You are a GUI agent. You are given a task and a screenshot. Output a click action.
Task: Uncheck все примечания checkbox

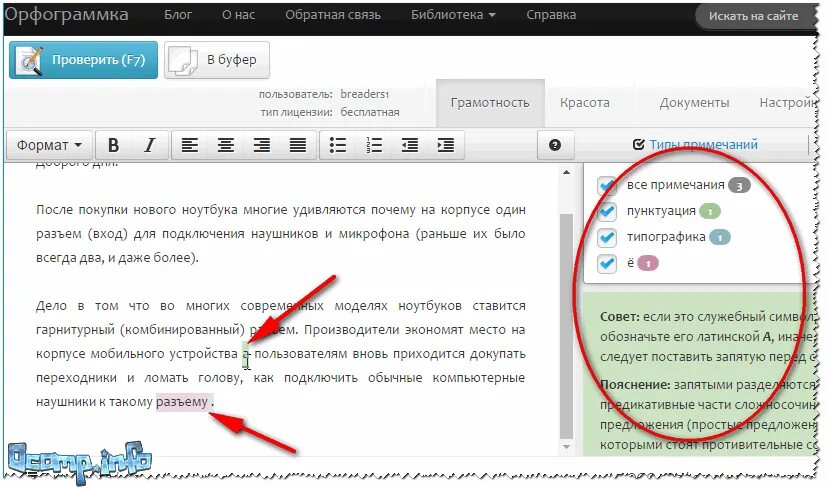(607, 185)
